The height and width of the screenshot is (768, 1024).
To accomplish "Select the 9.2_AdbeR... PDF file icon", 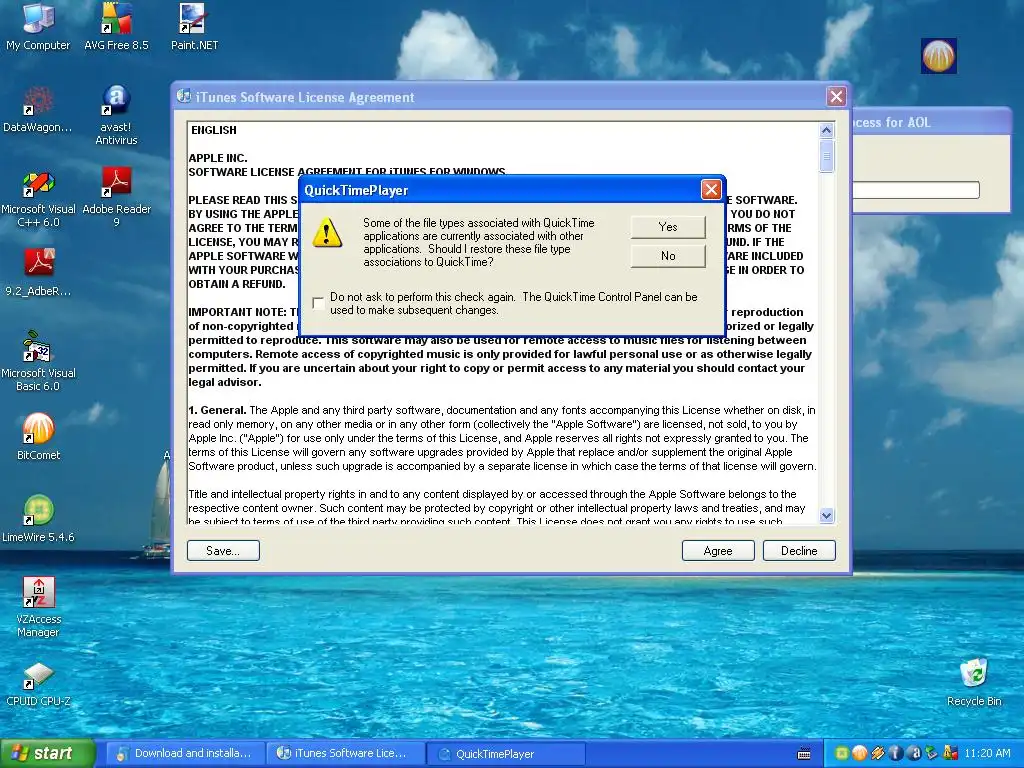I will pyautogui.click(x=38, y=272).
